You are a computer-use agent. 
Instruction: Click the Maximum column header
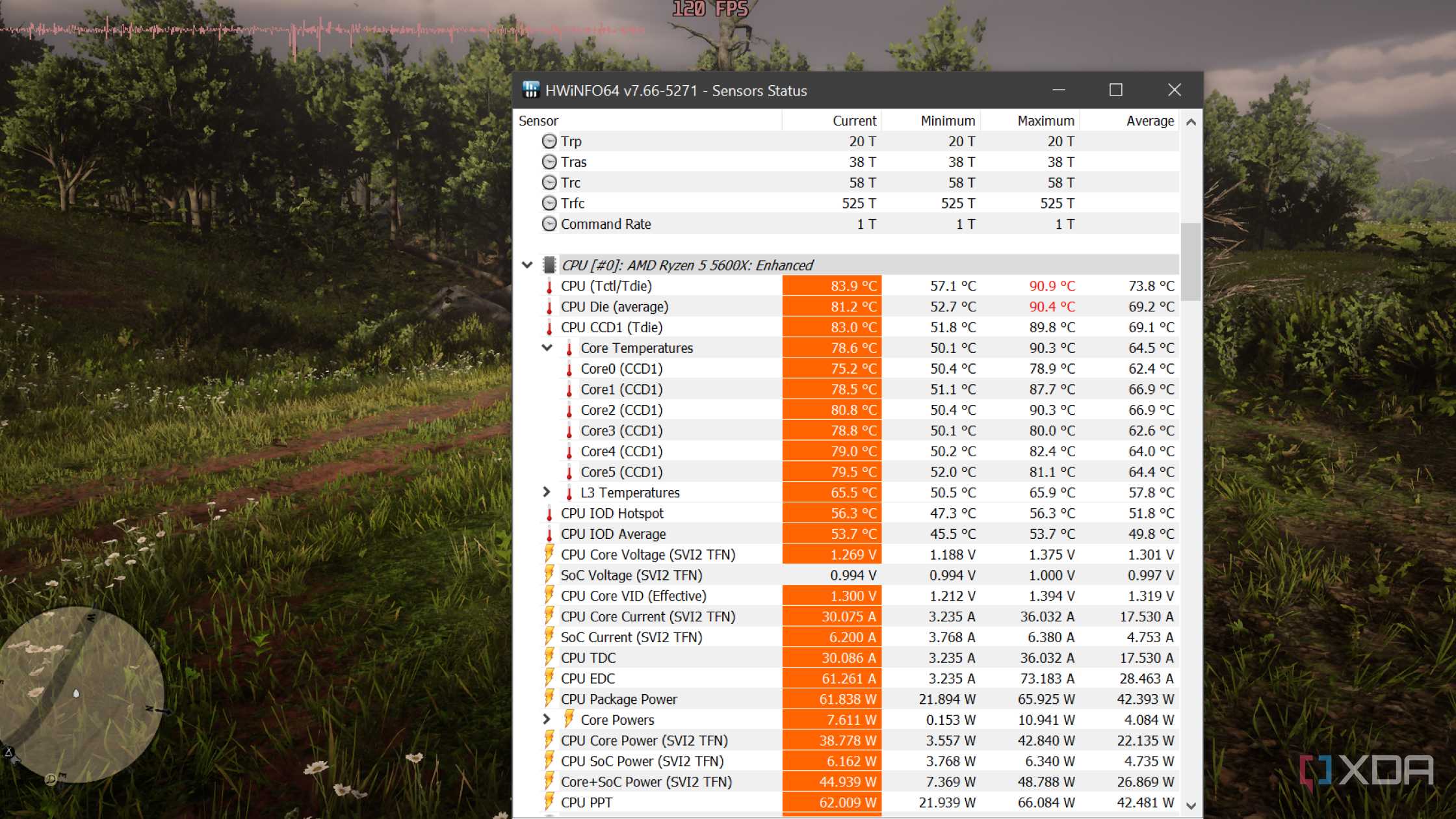pyautogui.click(x=1030, y=121)
